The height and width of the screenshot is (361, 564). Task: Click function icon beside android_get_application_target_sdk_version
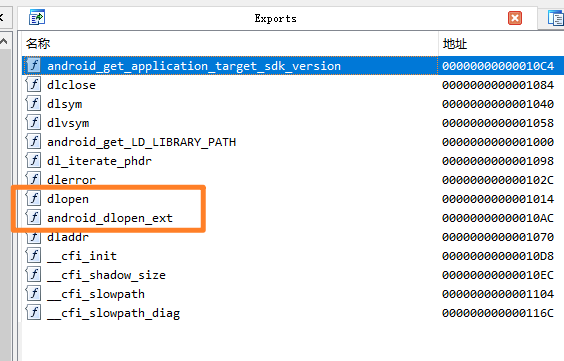click(33, 65)
